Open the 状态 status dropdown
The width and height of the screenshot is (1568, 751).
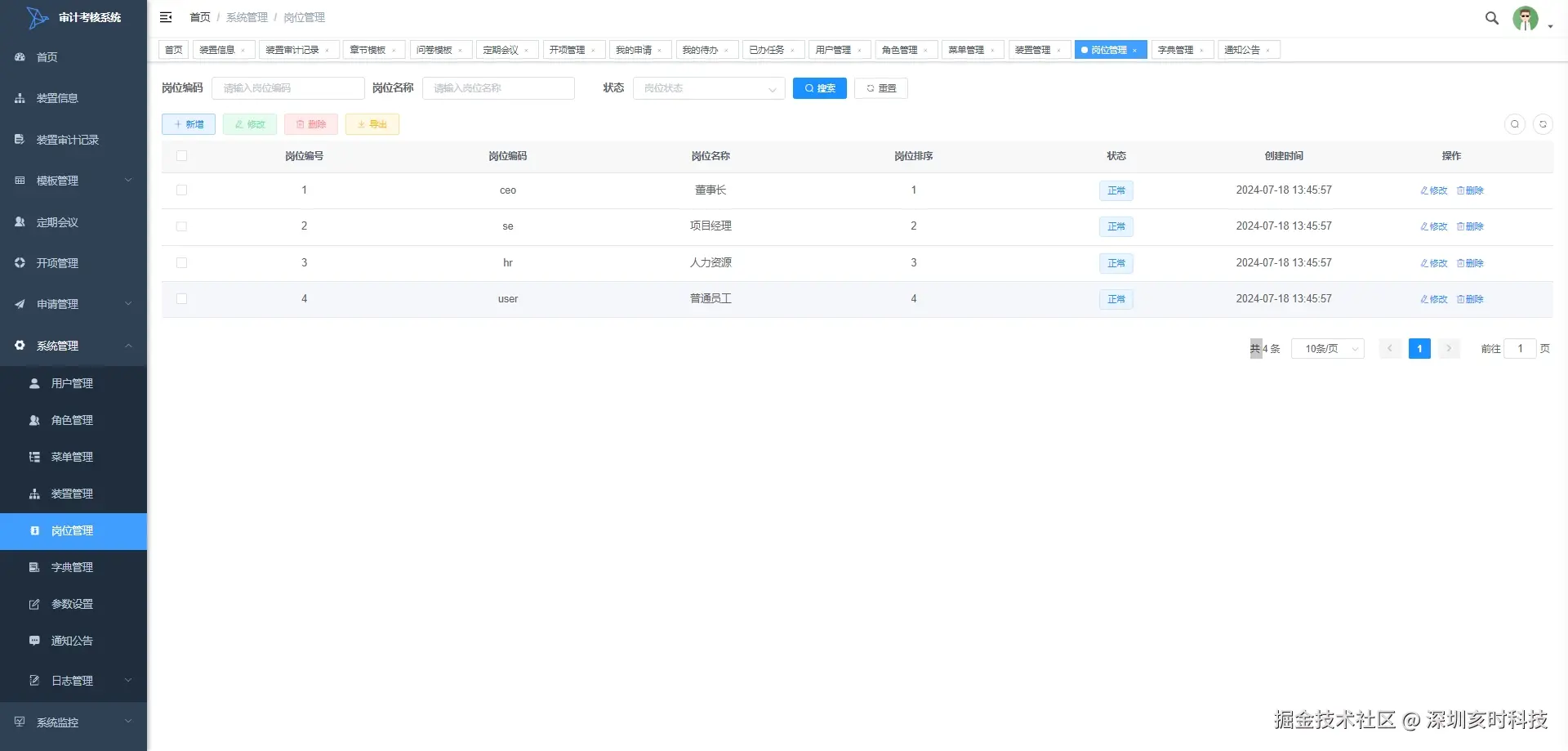709,88
